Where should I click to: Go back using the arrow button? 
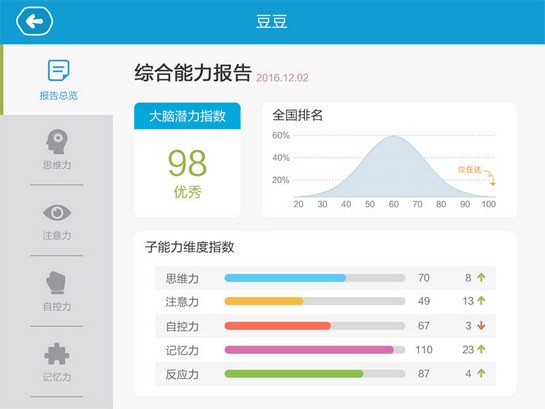34,22
